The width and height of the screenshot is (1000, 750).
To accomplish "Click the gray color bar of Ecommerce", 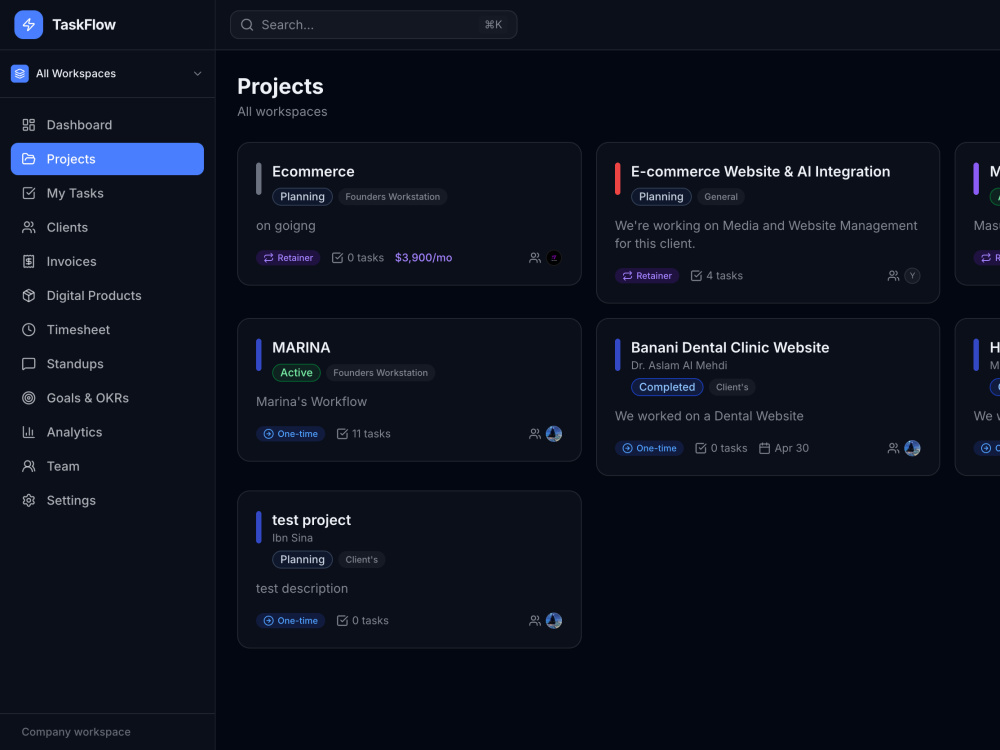I will (259, 179).
